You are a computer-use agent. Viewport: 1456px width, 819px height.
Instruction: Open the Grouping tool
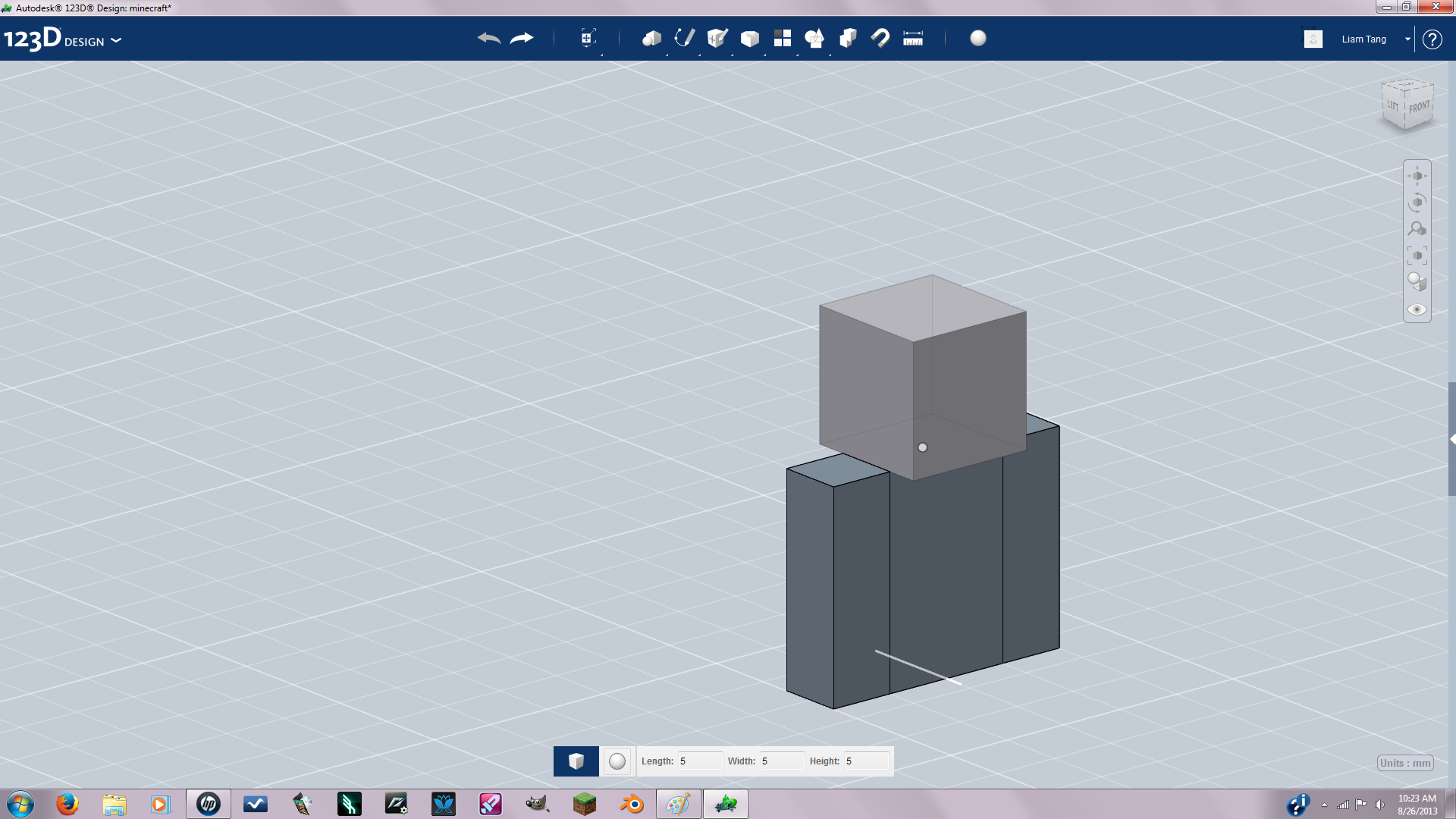coord(815,38)
